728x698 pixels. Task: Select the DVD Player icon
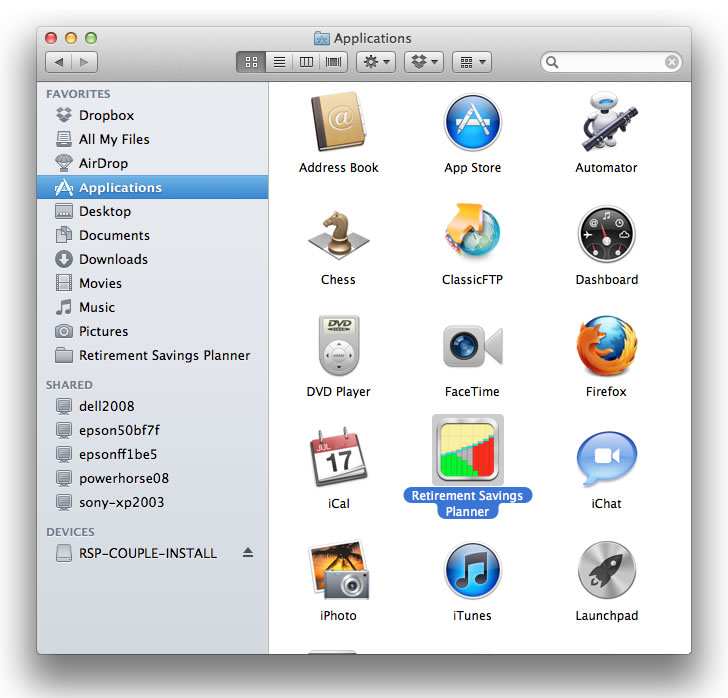point(339,346)
